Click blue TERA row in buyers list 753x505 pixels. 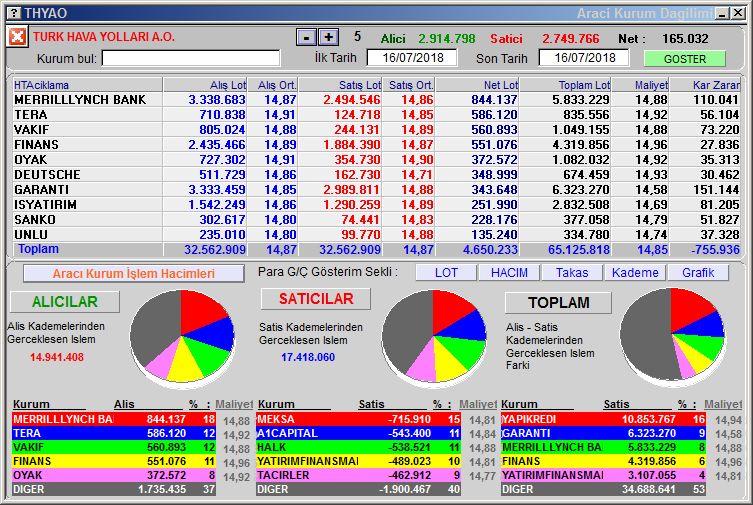[114, 433]
